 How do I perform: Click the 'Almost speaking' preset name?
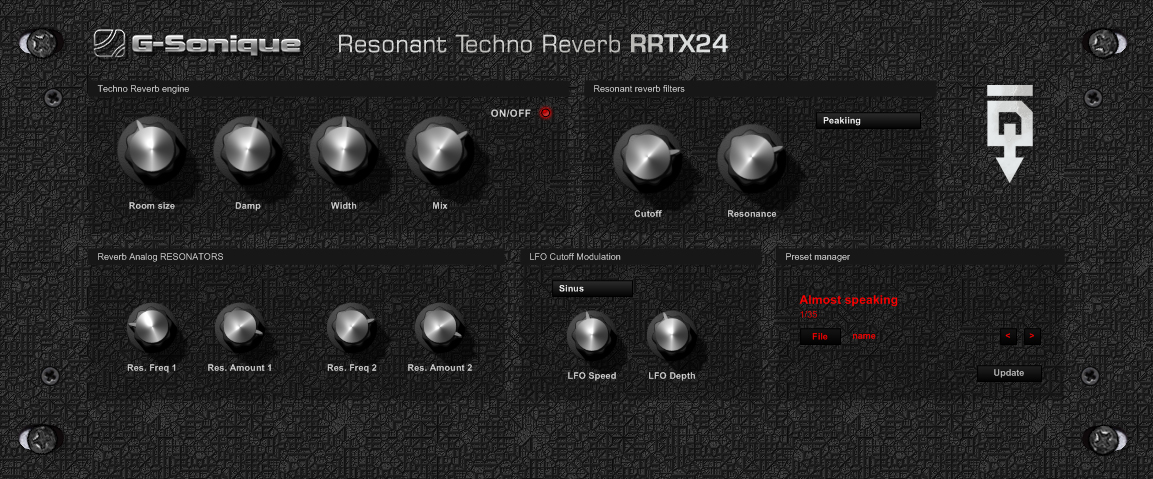pos(849,300)
